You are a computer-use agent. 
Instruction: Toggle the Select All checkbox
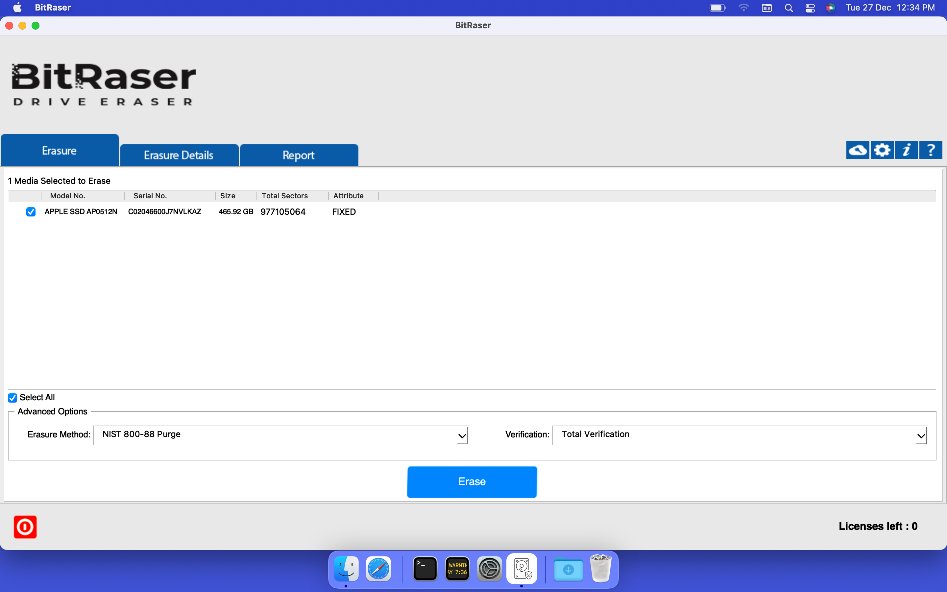[12, 397]
